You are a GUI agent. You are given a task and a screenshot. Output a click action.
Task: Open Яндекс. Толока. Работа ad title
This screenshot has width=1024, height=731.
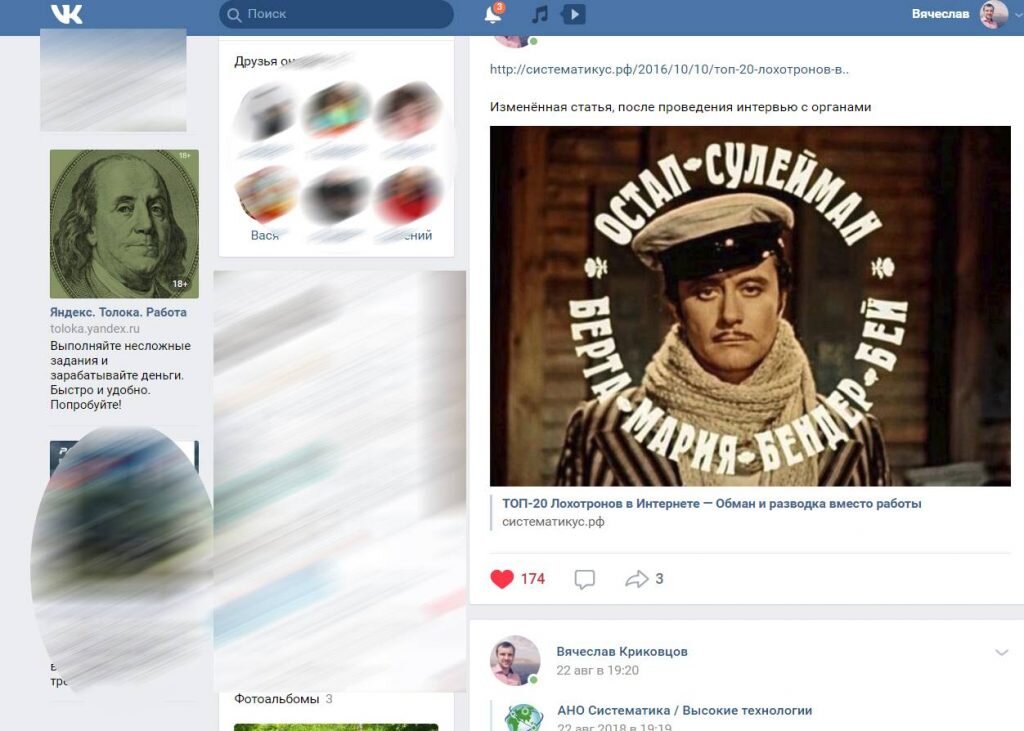[118, 312]
